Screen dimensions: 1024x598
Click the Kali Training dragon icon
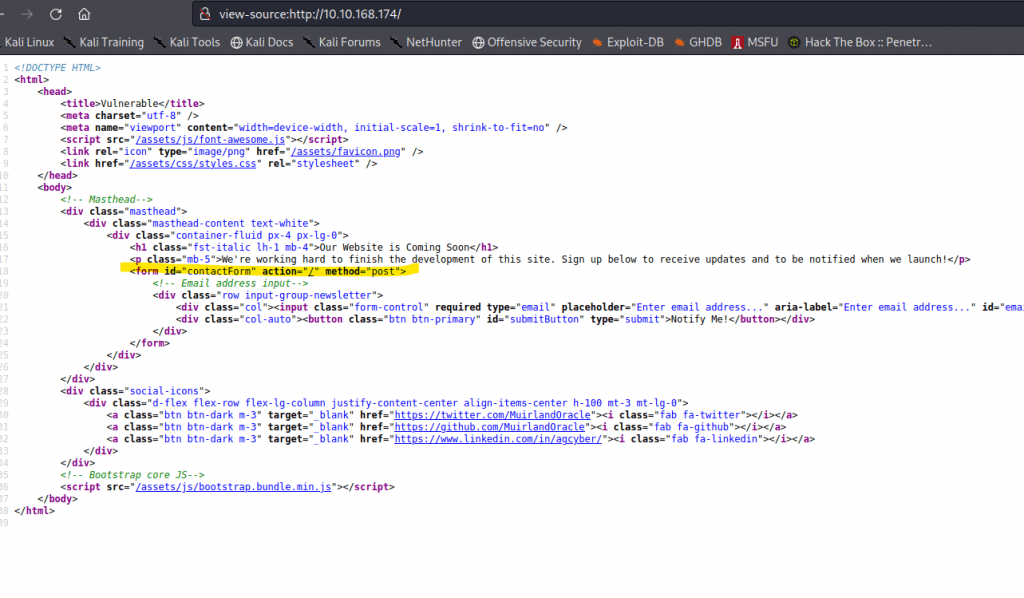pyautogui.click(x=69, y=42)
